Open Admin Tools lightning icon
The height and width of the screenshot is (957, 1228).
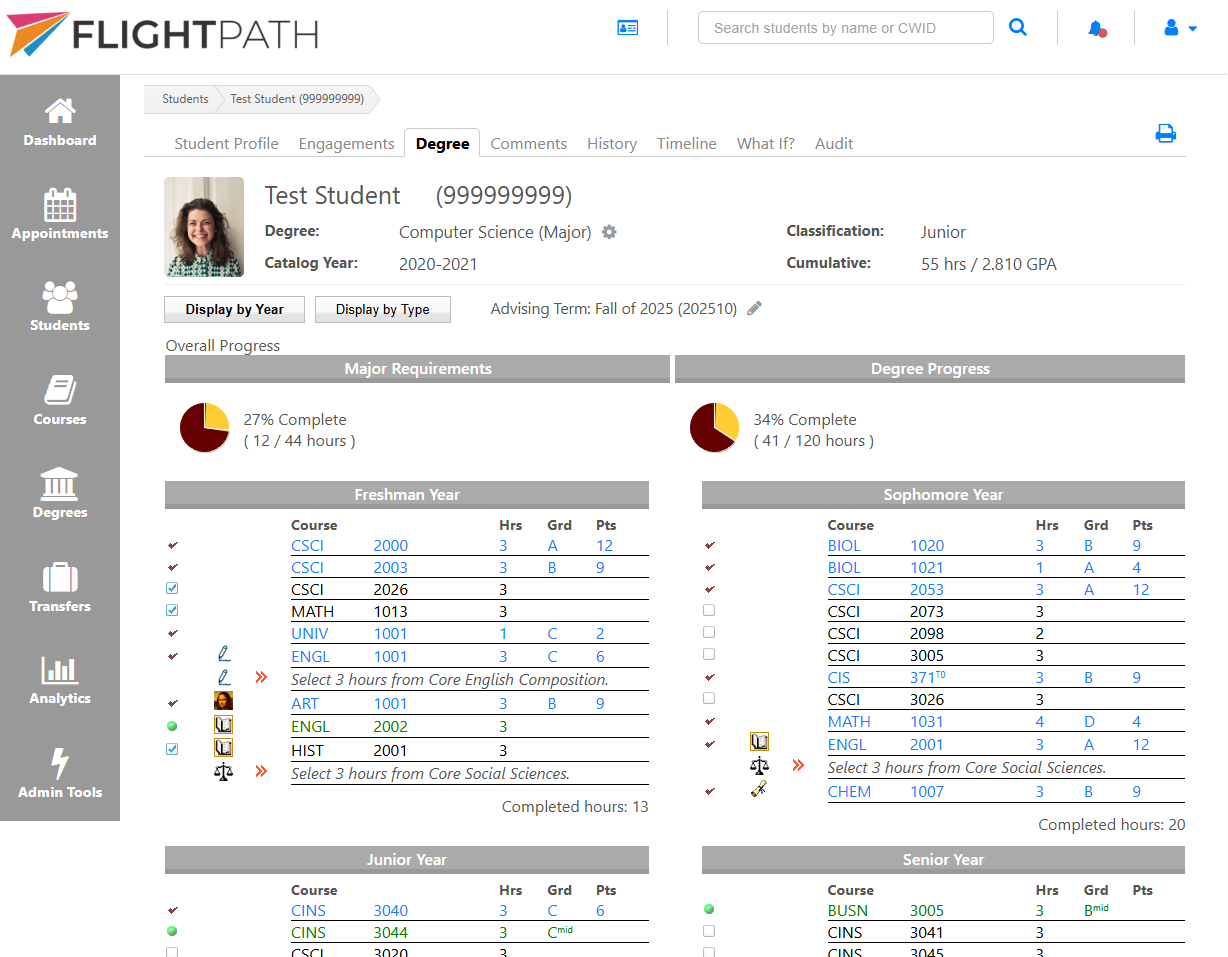point(60,763)
